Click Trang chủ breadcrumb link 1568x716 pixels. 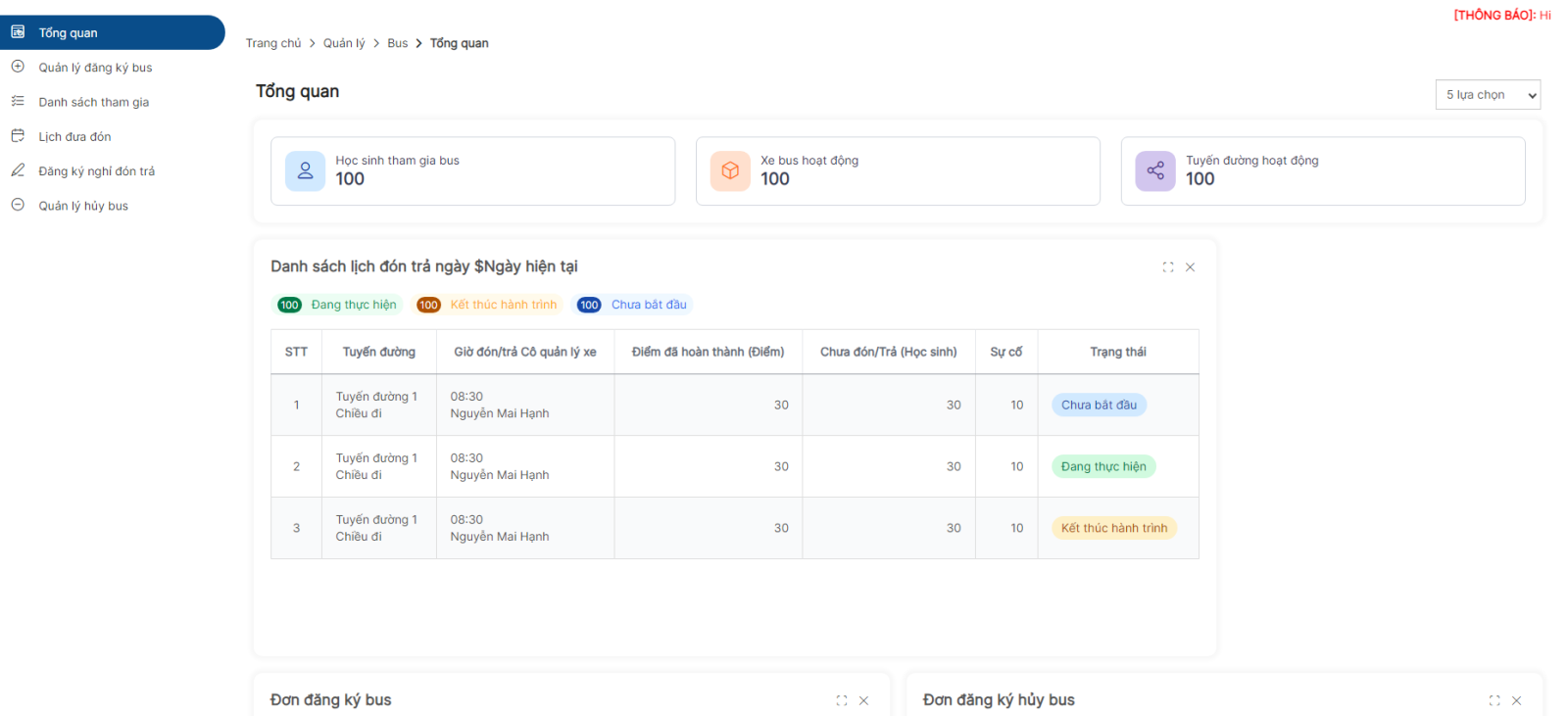click(273, 43)
